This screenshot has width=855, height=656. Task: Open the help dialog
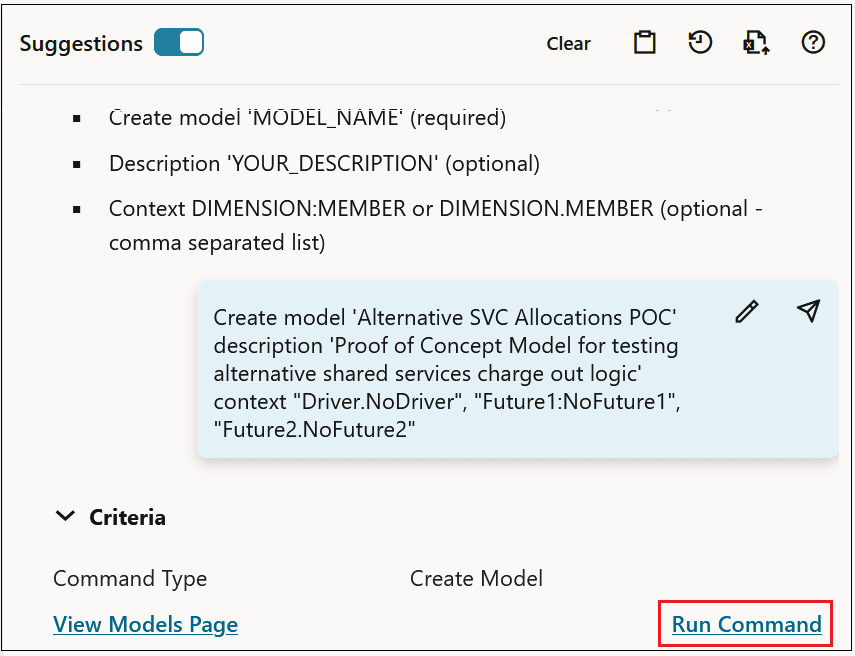tap(813, 42)
